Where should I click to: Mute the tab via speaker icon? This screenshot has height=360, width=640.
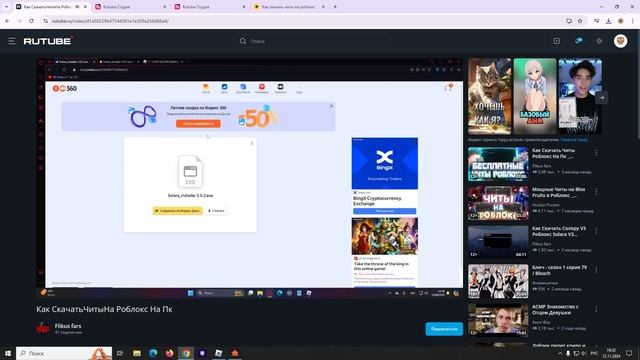pos(78,7)
